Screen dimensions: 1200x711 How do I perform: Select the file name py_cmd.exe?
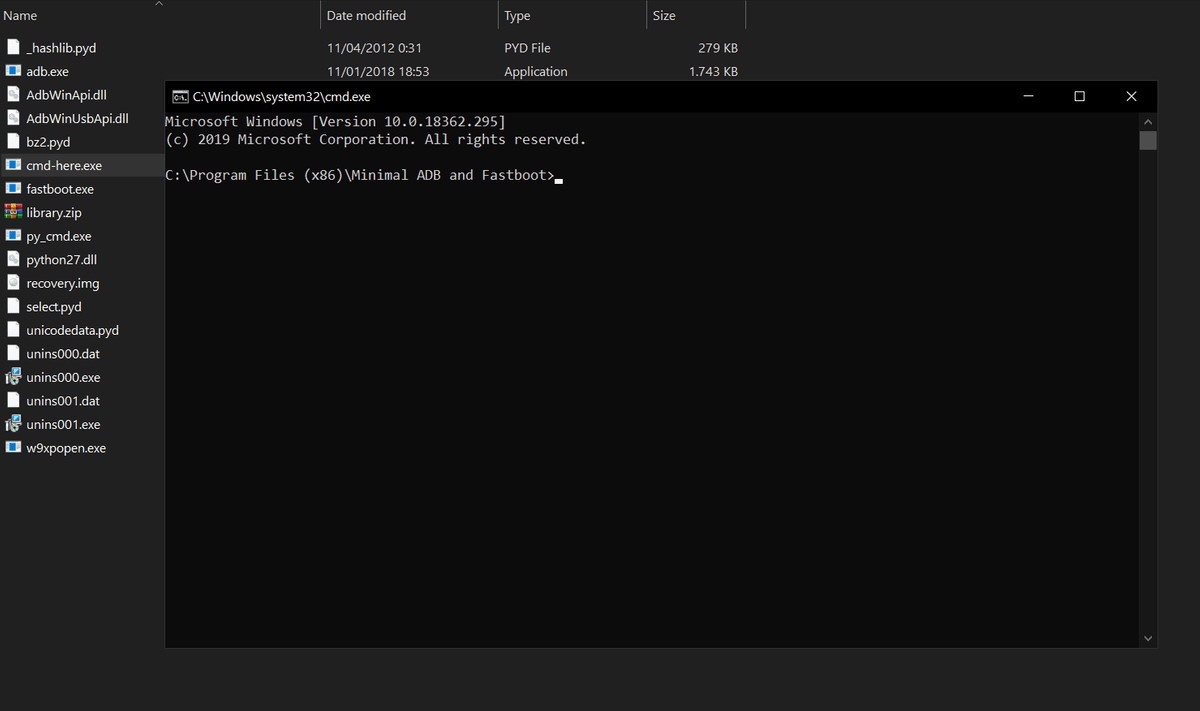coord(59,237)
